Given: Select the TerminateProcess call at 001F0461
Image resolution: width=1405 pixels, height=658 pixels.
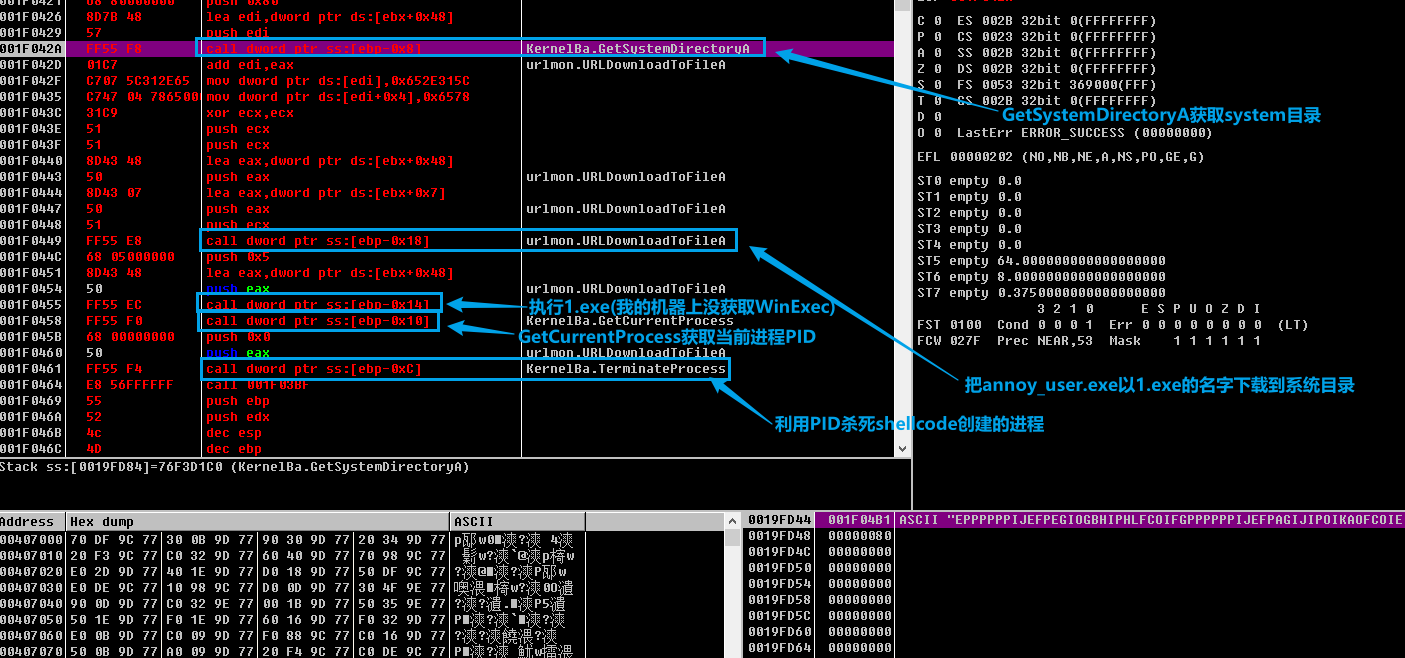Looking at the screenshot, I should click(300, 368).
